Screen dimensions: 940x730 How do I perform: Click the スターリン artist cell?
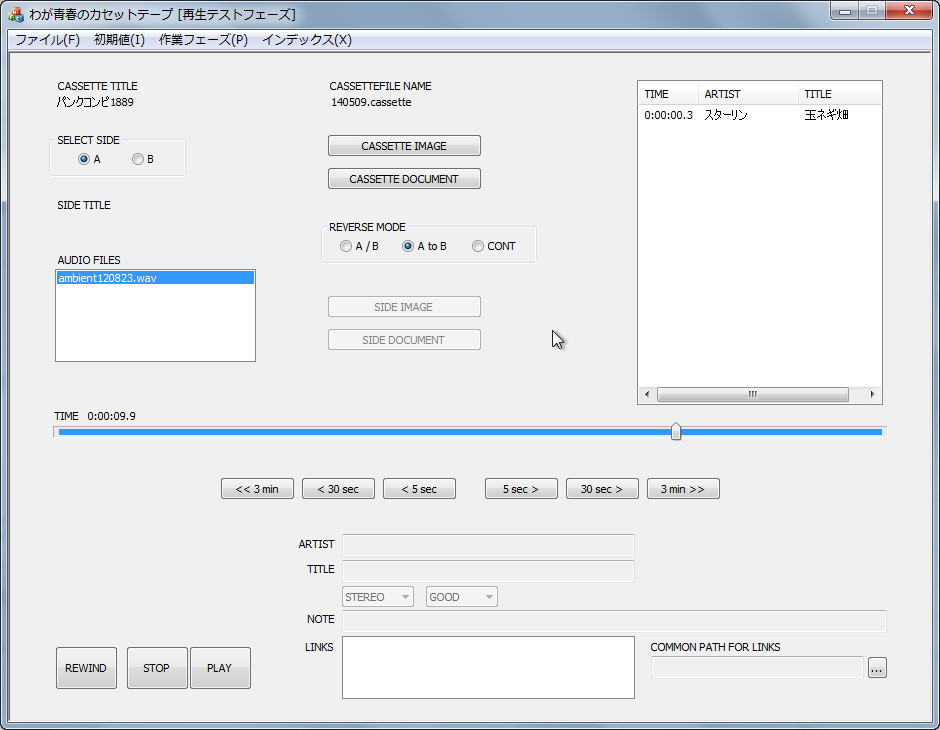725,115
